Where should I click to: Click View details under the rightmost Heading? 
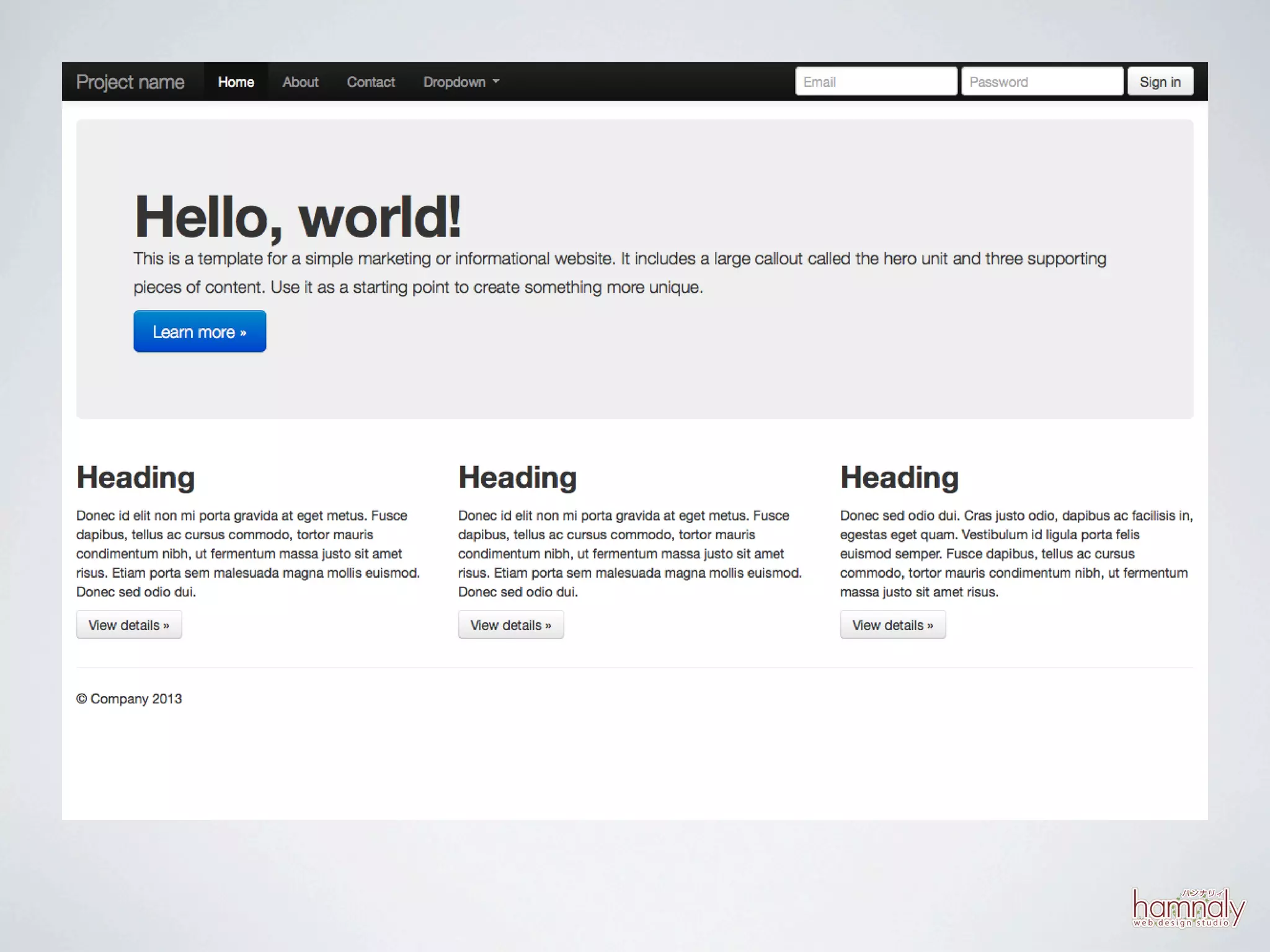[893, 625]
